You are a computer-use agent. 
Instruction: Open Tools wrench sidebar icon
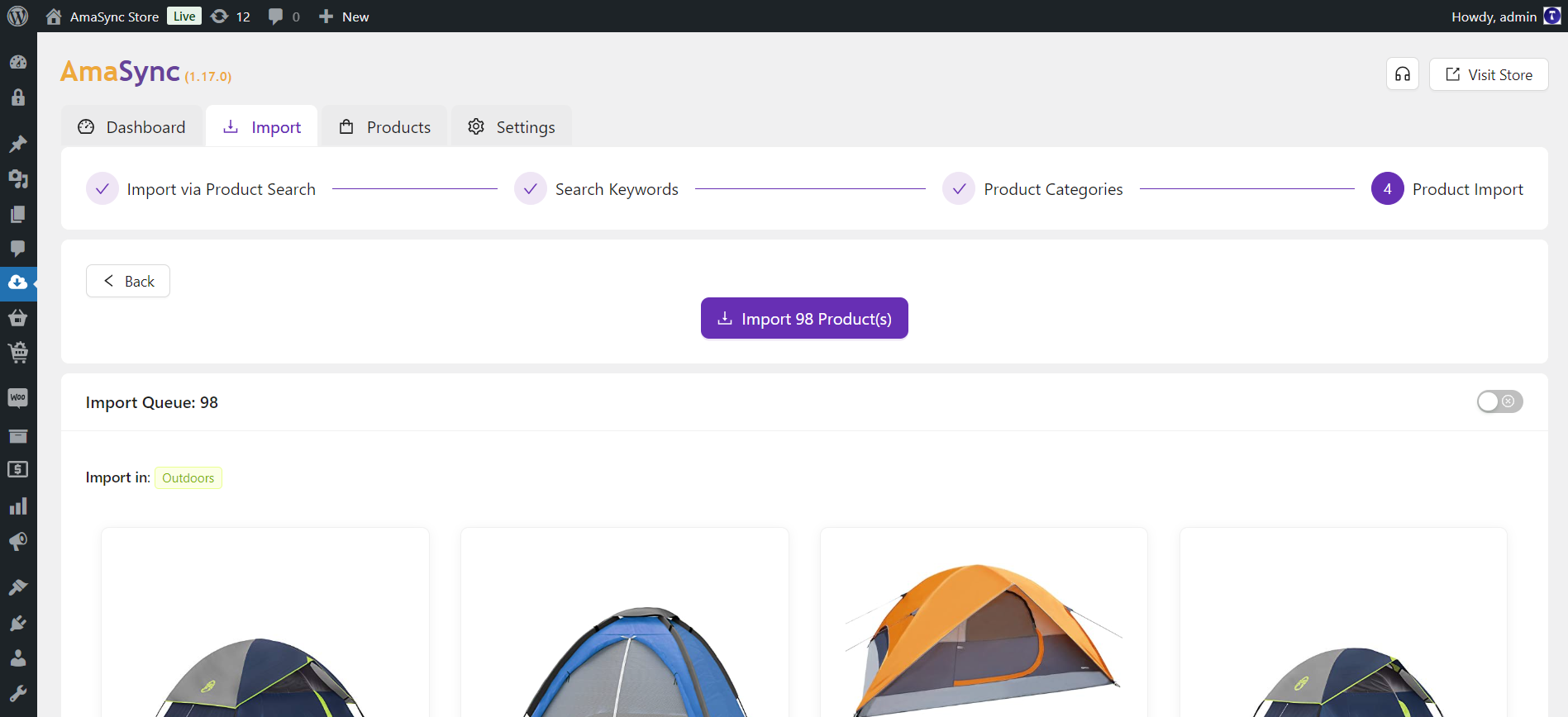18,693
